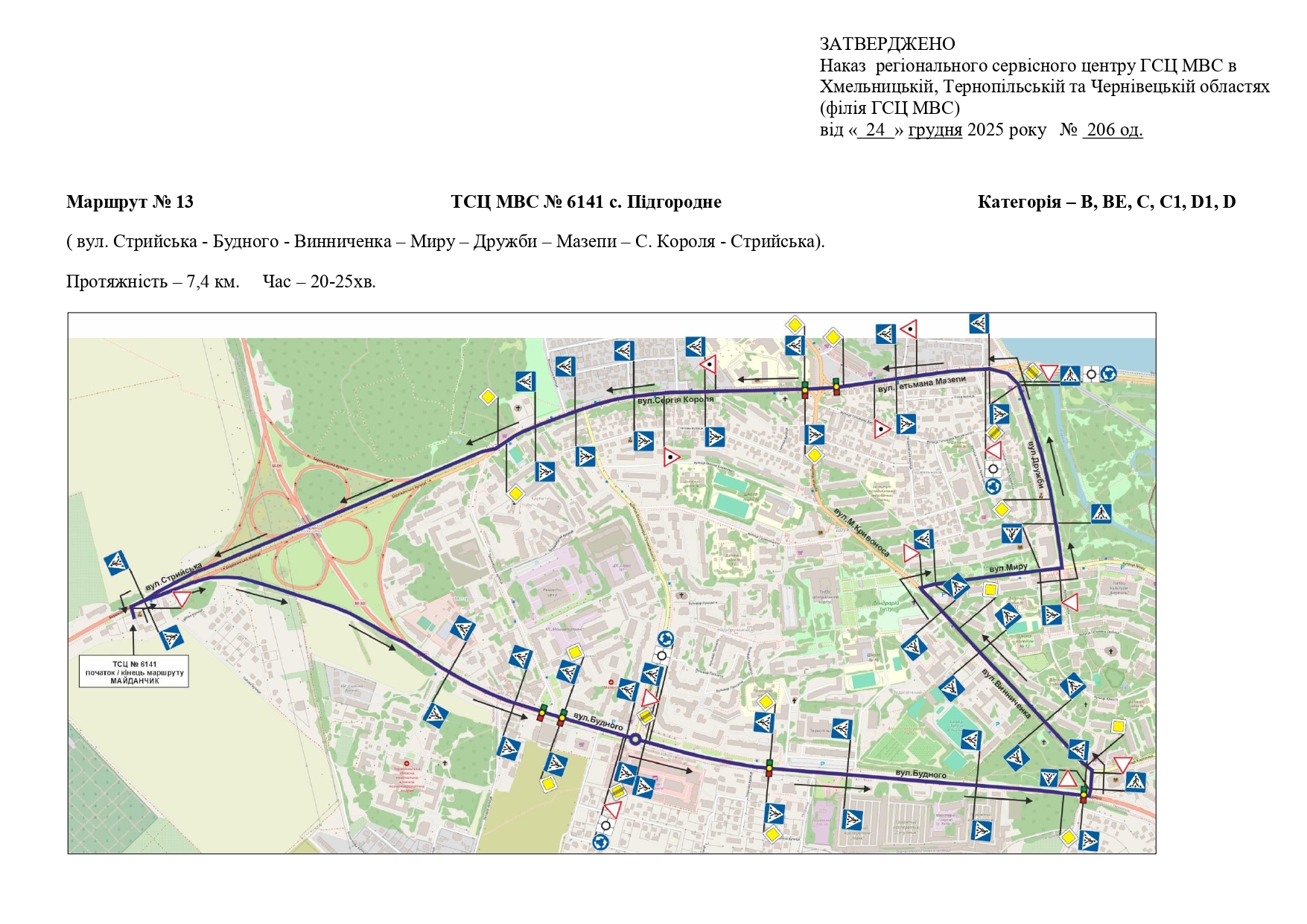Click the blue roundabout sign at map bottom edge
This screenshot has width=1307, height=924.
tap(601, 841)
